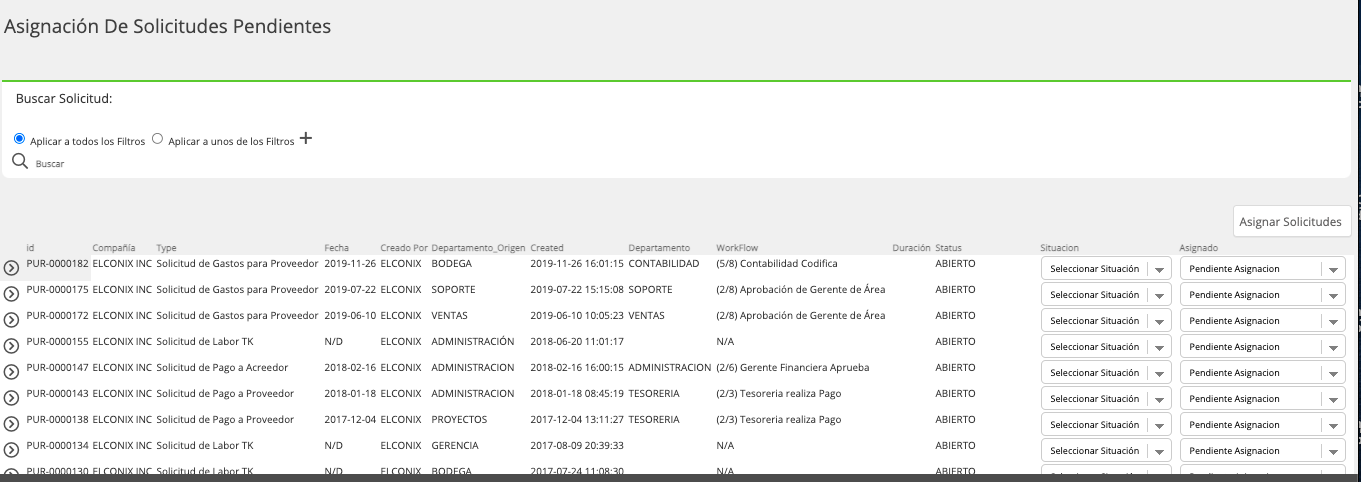The image size is (1361, 482).
Task: Open Situación dropdown for PUR-0000182
Action: 1107,269
